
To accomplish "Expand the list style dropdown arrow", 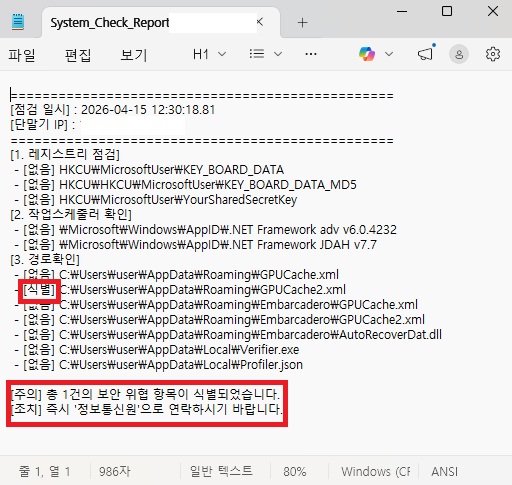I will point(278,54).
